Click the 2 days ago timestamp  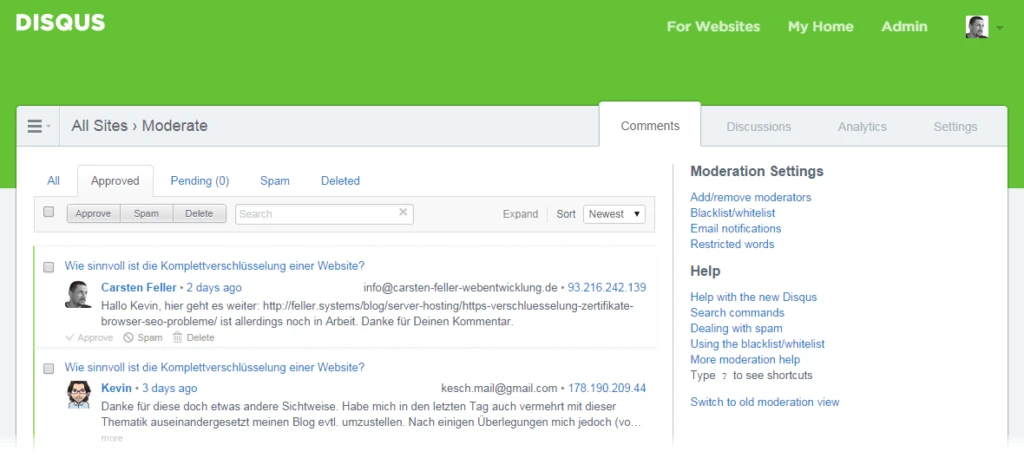(214, 287)
